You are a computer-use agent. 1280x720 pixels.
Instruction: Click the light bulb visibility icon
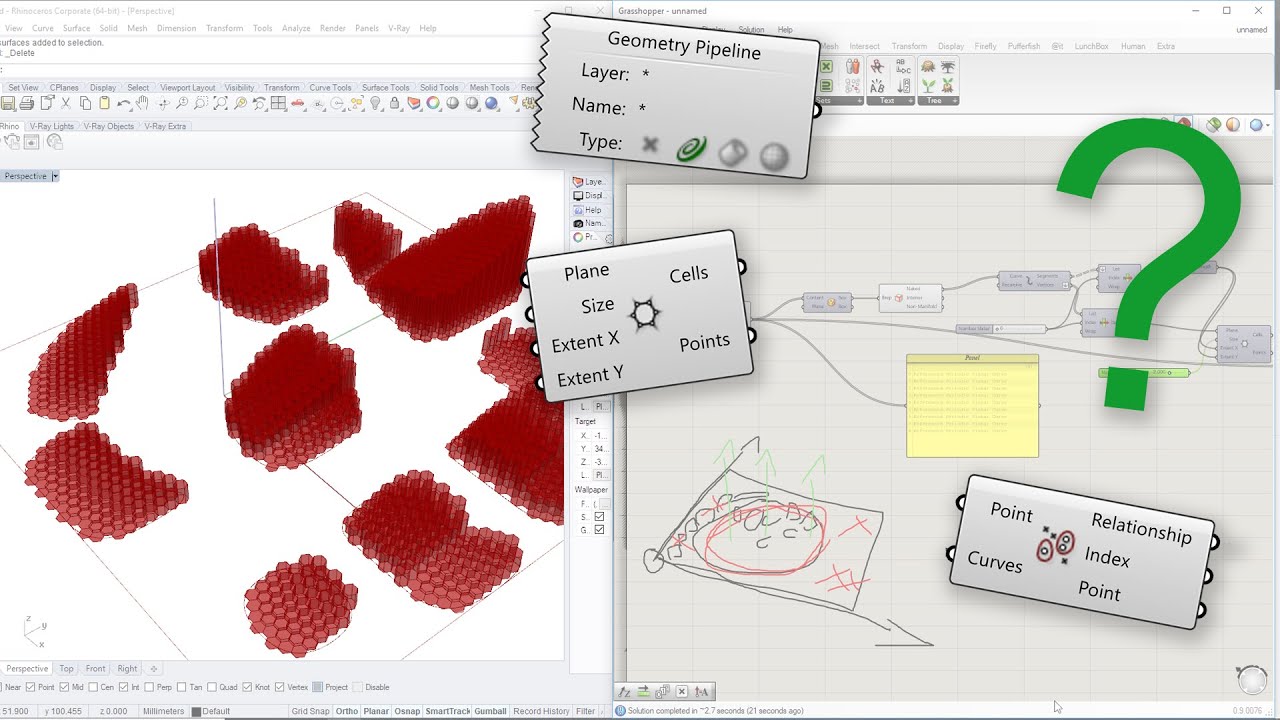point(375,102)
